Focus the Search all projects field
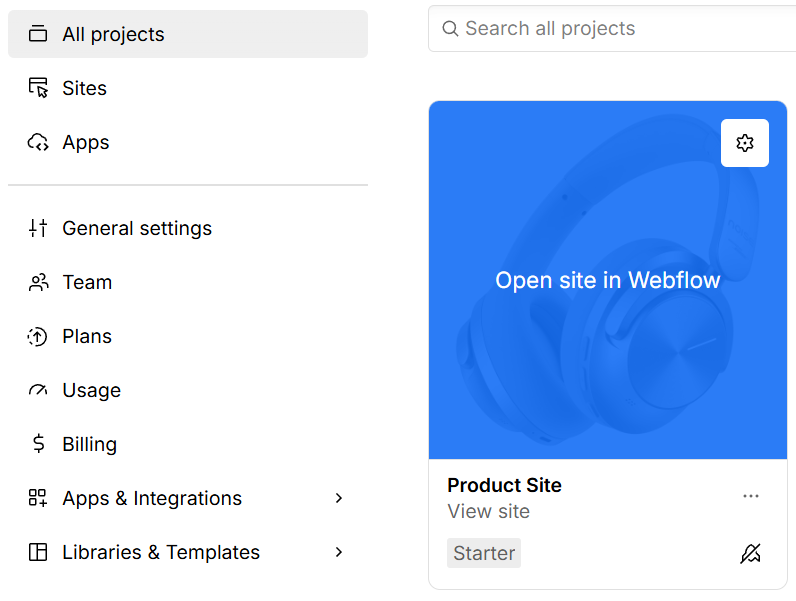Image resolution: width=796 pixels, height=601 pixels. pos(612,28)
